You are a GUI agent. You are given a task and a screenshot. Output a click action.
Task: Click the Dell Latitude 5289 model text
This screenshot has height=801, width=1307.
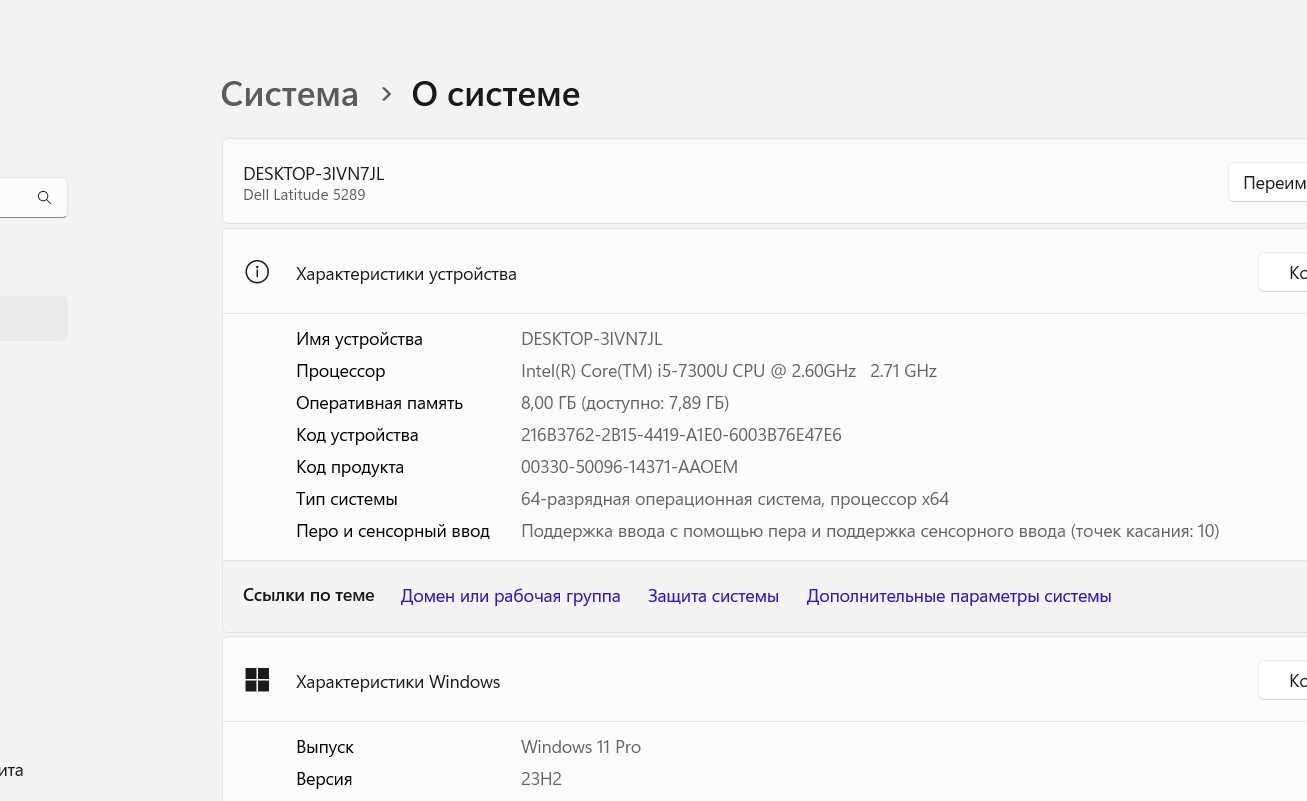click(304, 195)
